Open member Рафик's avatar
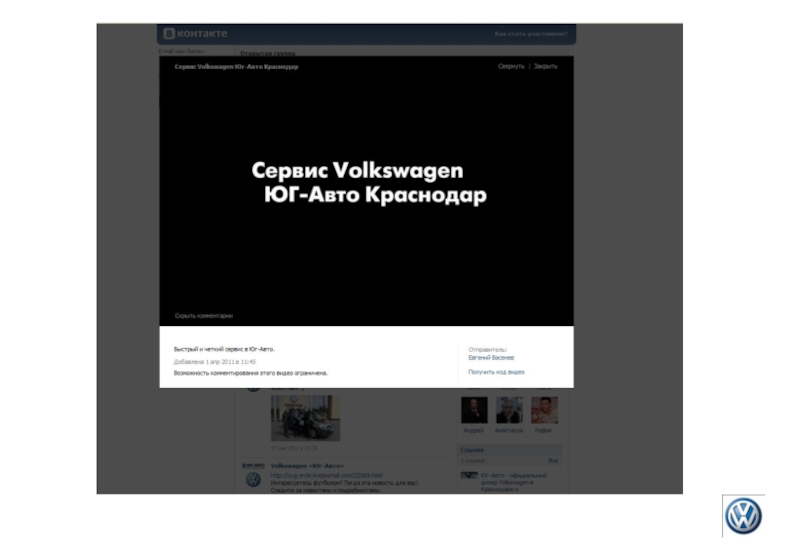This screenshot has height=554, width=800. pos(544,410)
